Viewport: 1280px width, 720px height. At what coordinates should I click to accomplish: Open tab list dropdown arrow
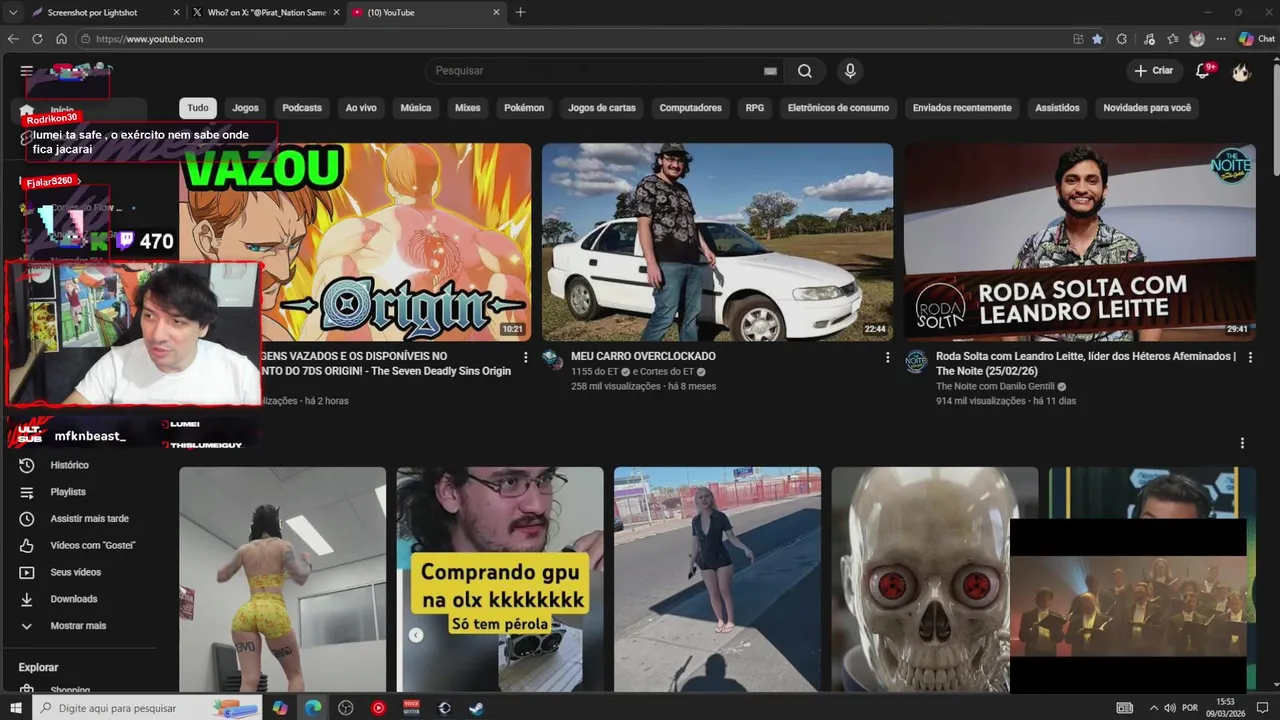[x=12, y=12]
